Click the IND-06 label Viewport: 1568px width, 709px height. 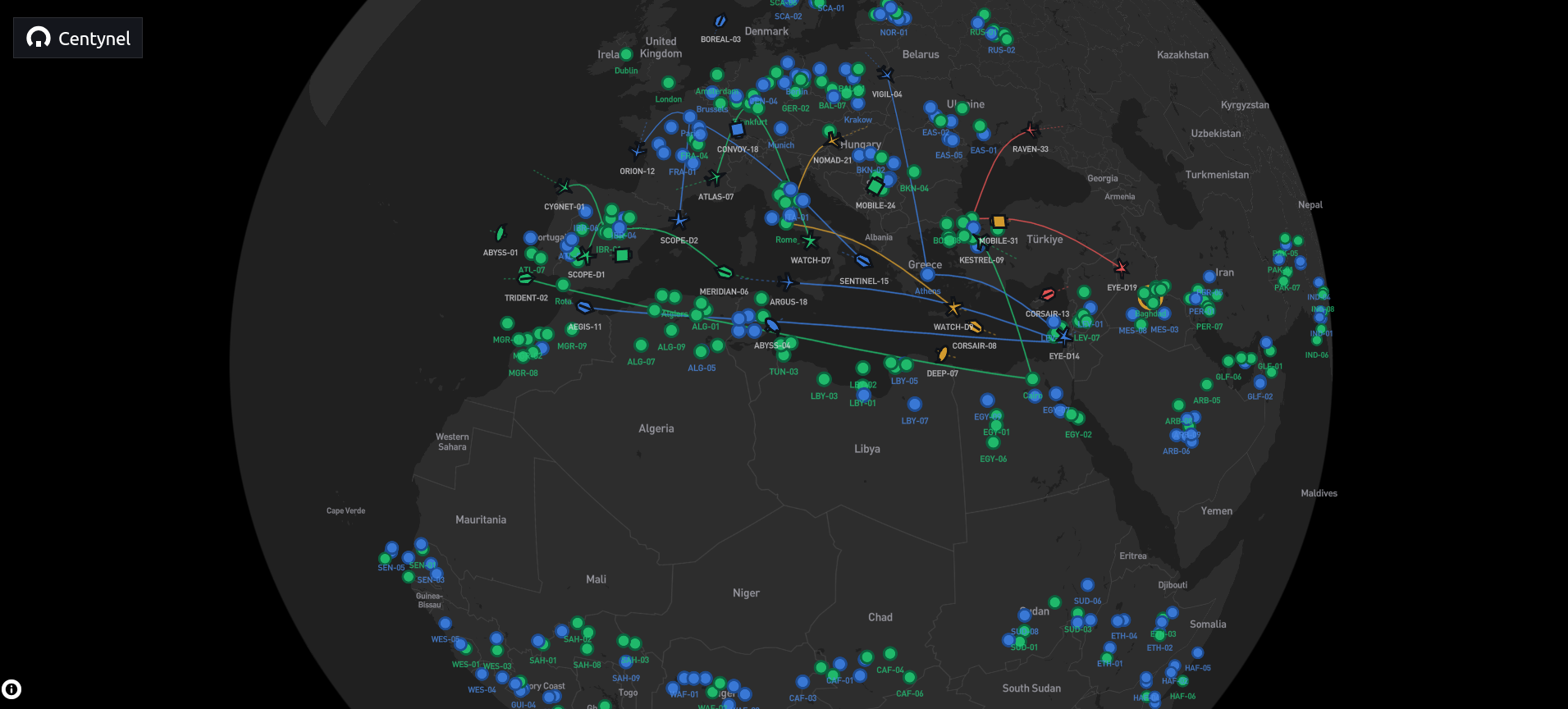coord(1317,355)
